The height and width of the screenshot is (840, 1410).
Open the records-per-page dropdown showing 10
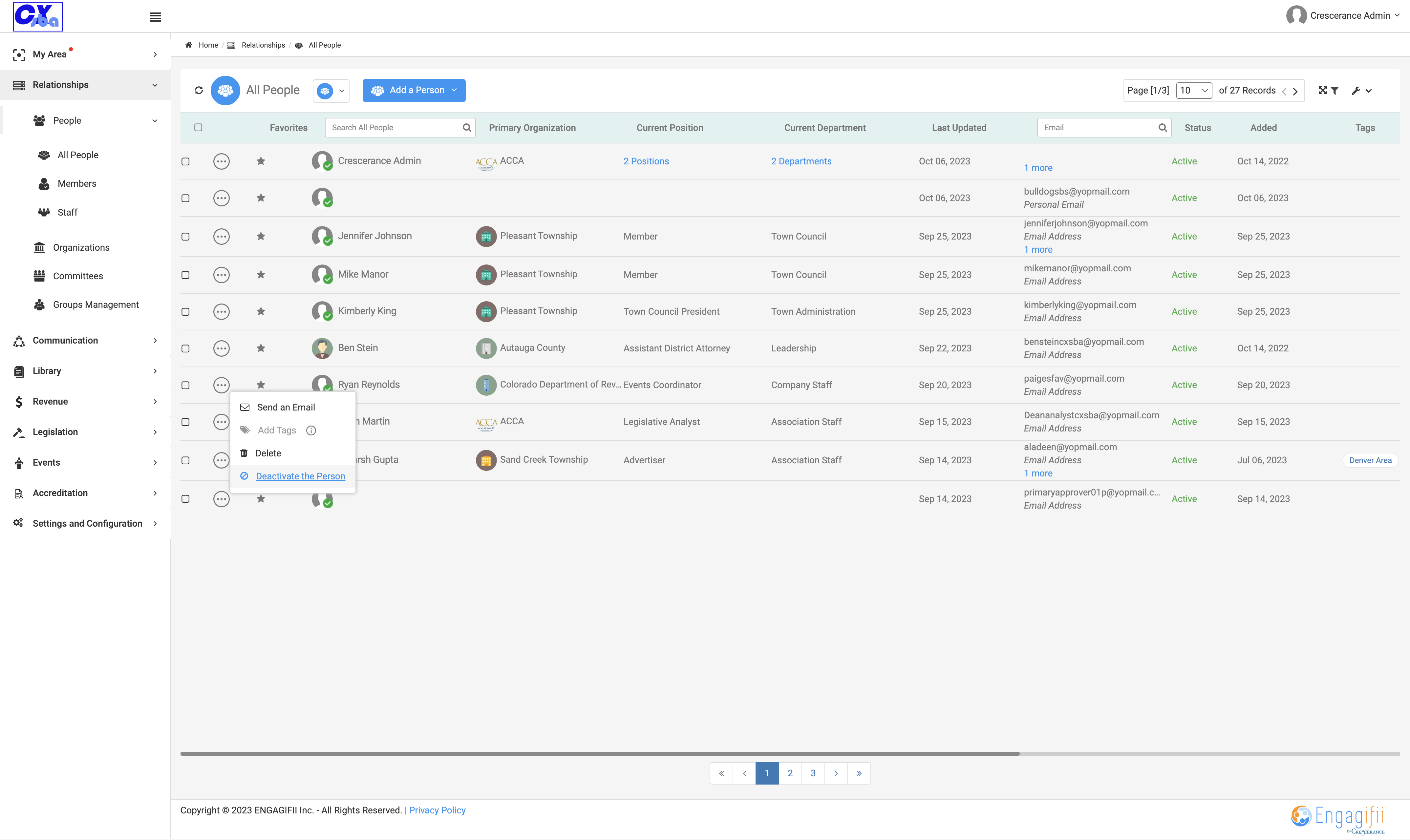1194,91
